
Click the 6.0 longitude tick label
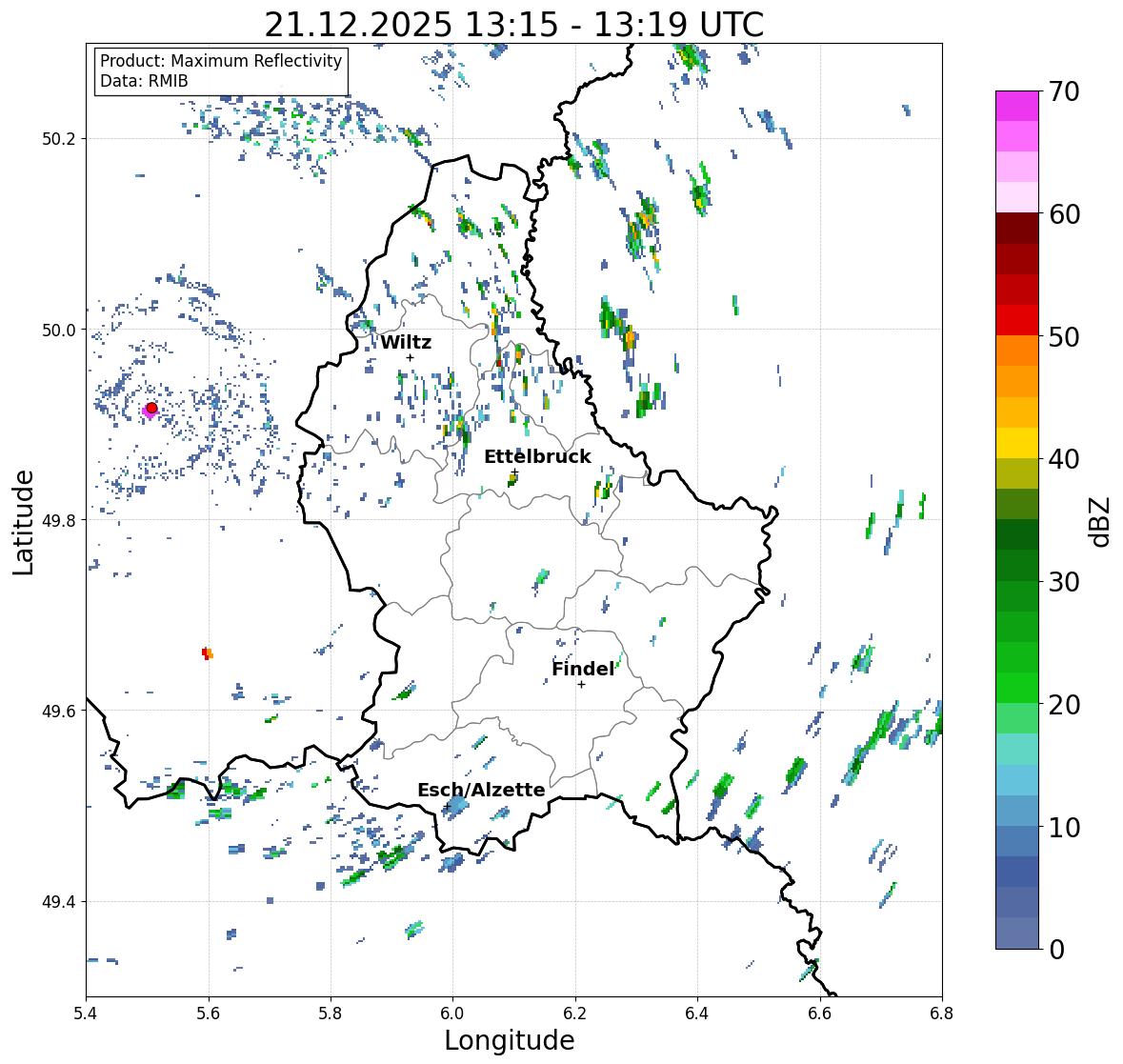[x=452, y=1013]
